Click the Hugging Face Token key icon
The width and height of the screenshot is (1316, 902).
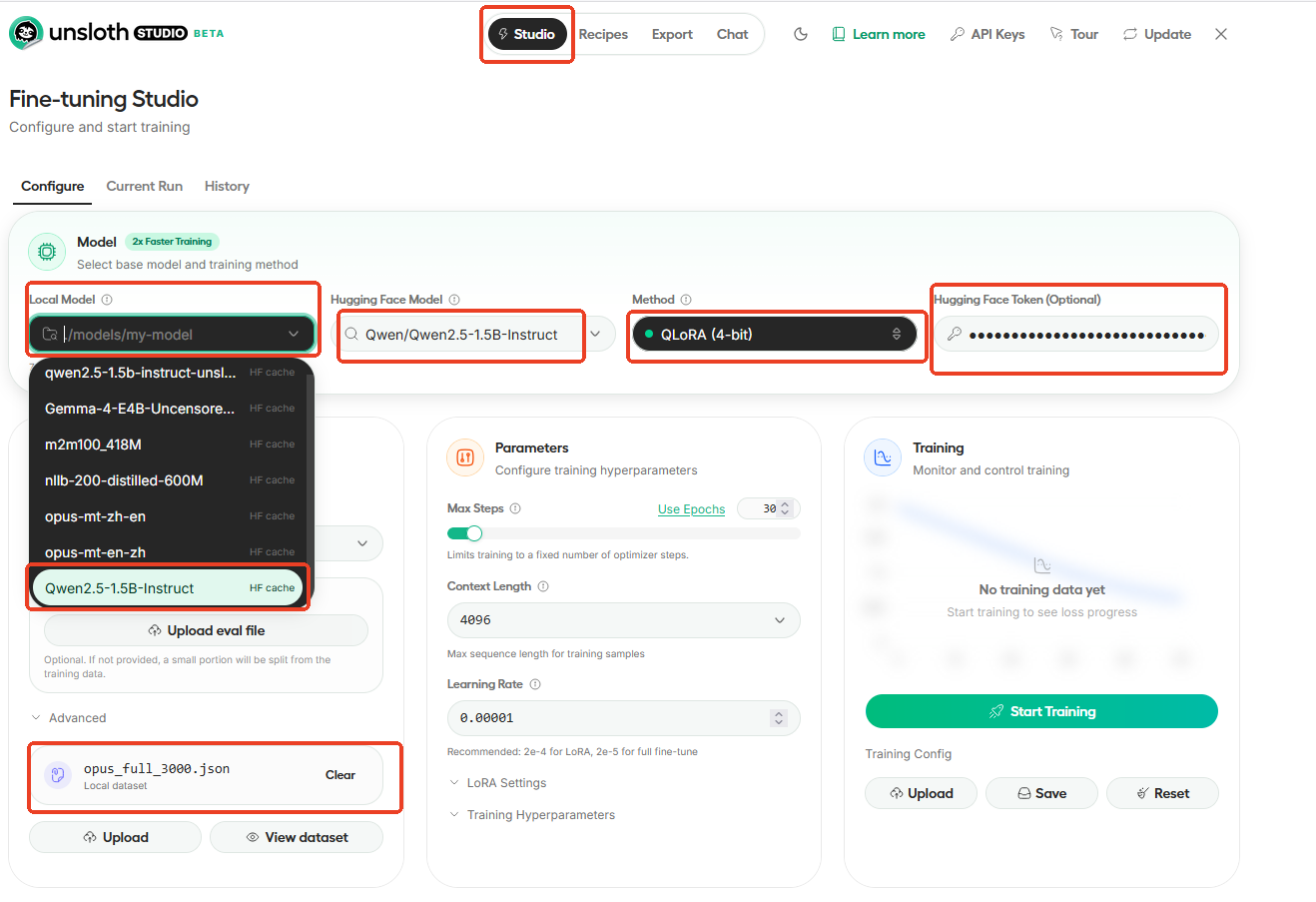tap(955, 335)
